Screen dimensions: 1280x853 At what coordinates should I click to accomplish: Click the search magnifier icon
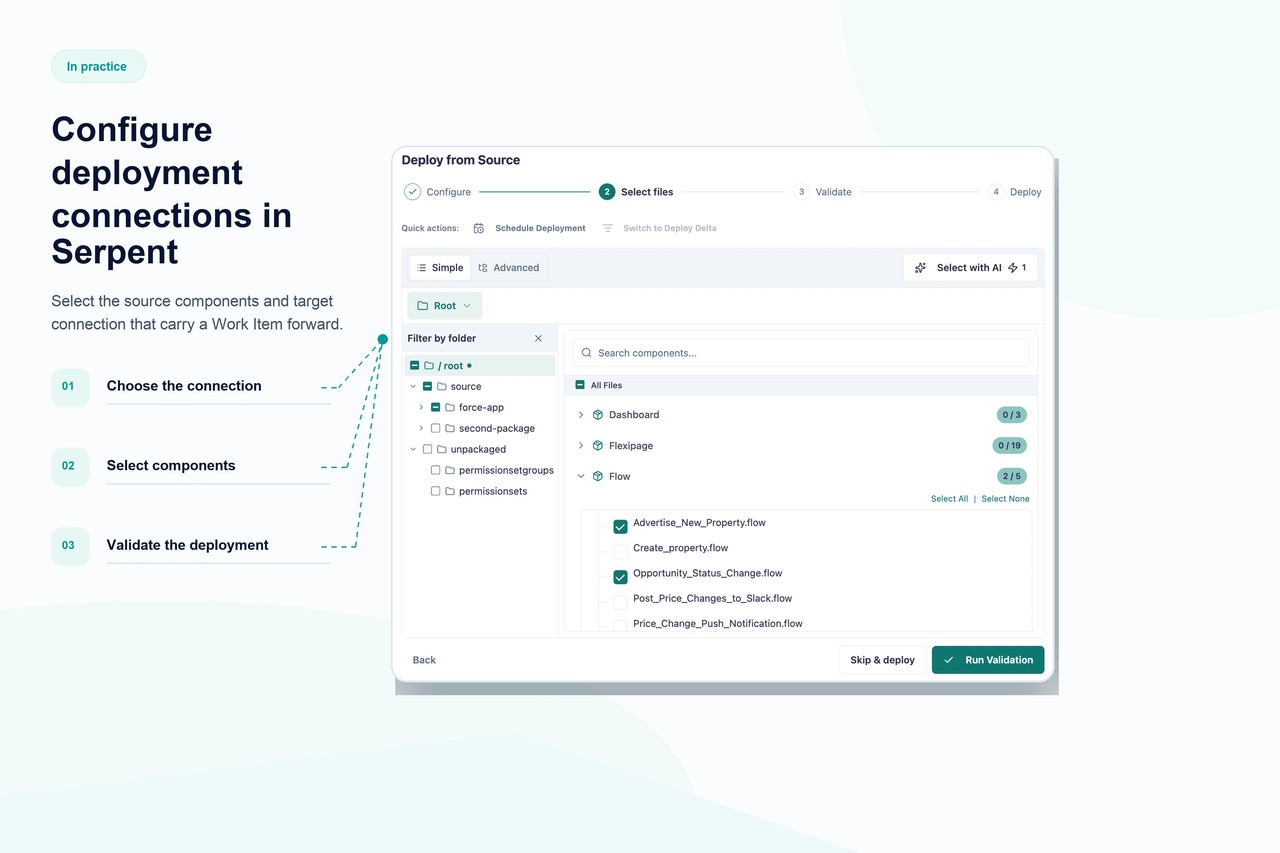(586, 353)
